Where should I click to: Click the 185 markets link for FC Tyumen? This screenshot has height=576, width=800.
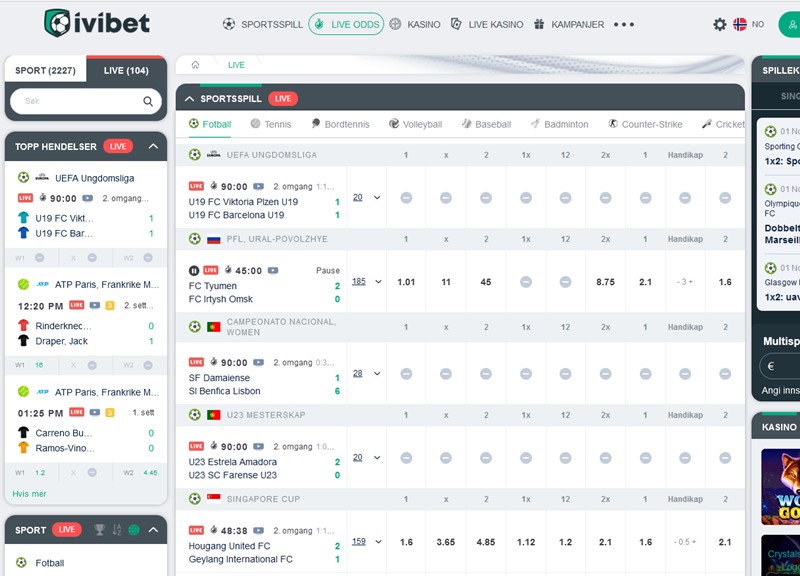(x=359, y=282)
